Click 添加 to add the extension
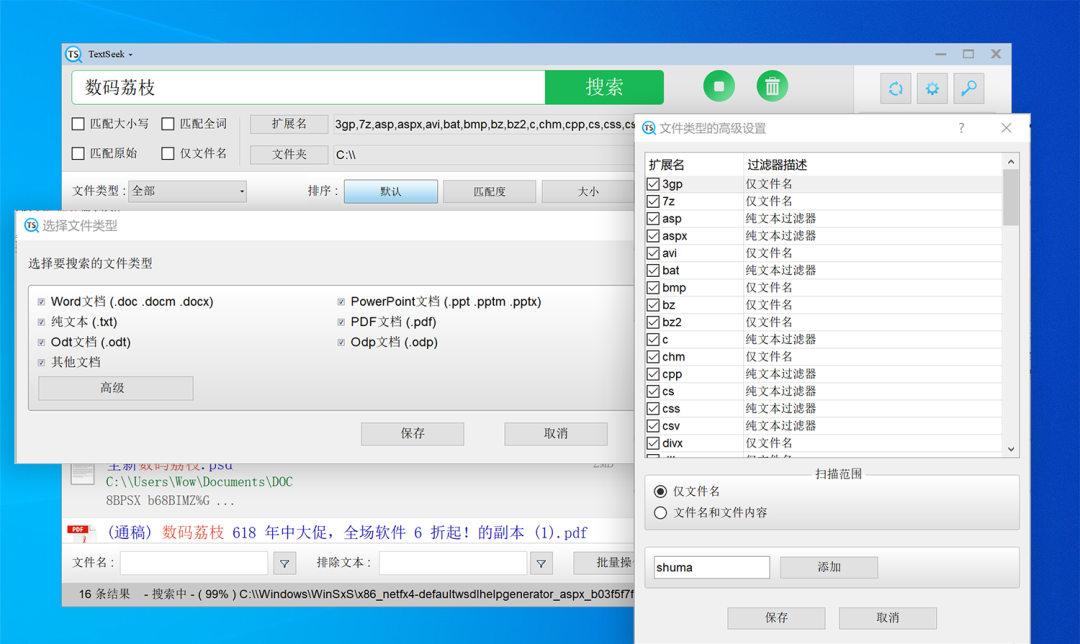1080x644 pixels. pyautogui.click(x=829, y=567)
